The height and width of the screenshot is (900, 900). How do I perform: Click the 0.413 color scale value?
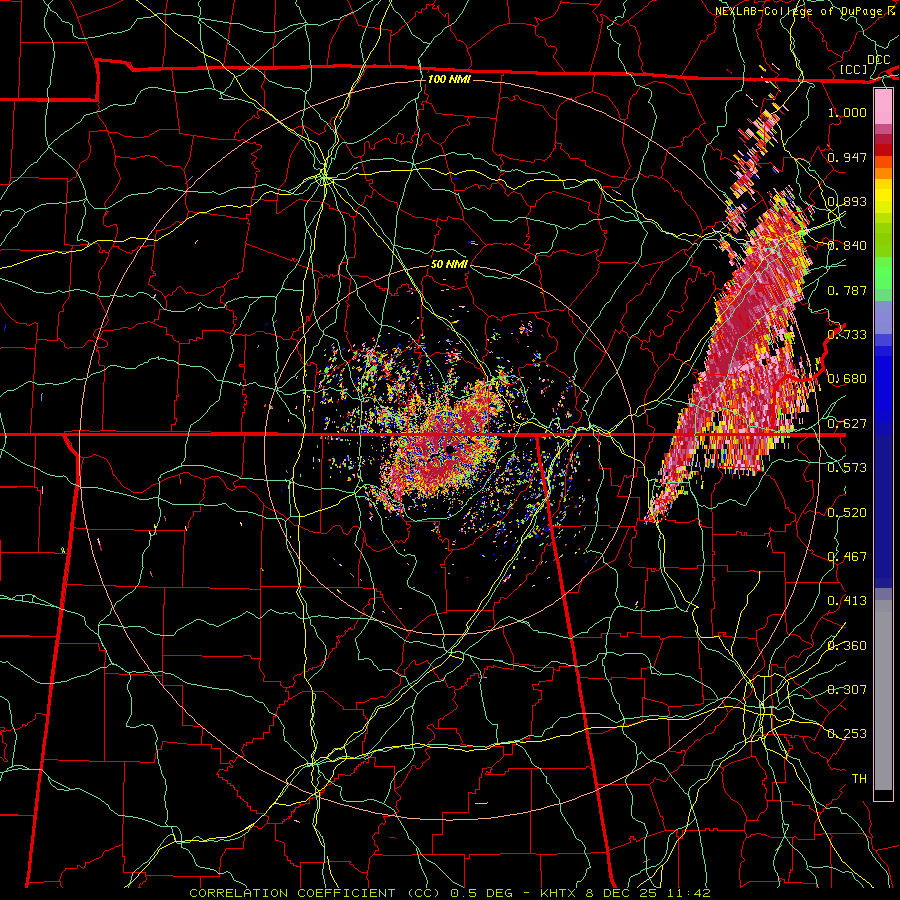pos(847,601)
